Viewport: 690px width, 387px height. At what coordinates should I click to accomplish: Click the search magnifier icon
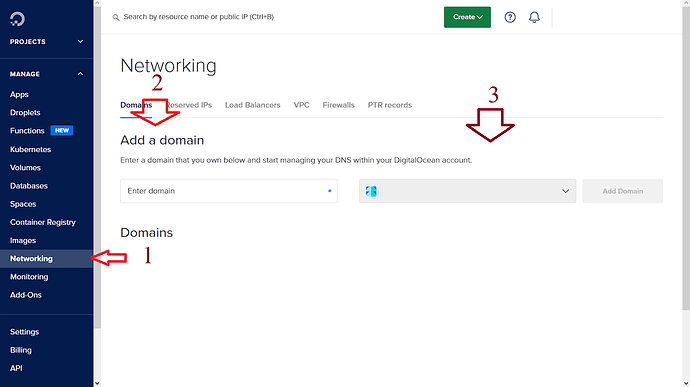[116, 18]
